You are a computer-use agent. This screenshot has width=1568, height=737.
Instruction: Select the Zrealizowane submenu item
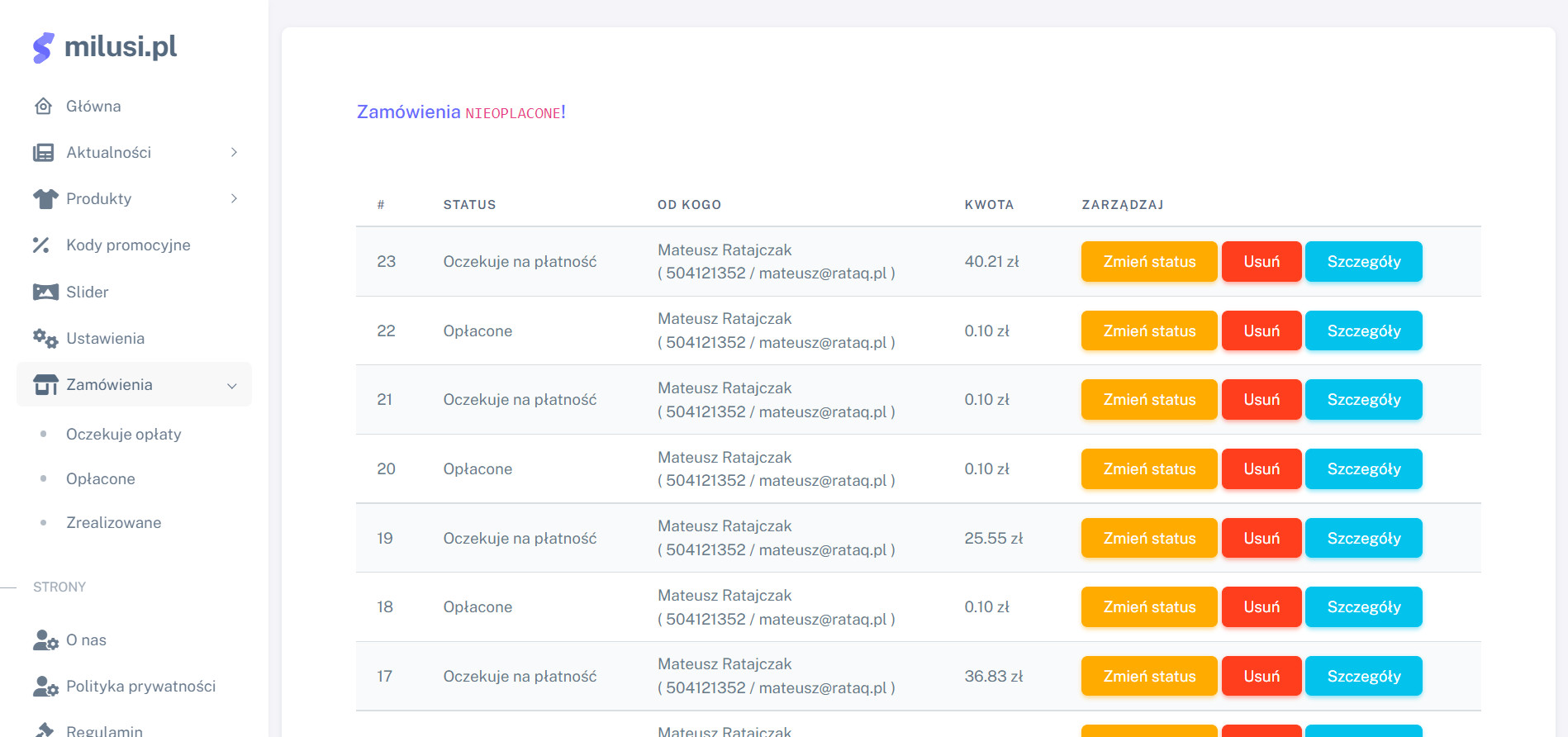[x=114, y=522]
